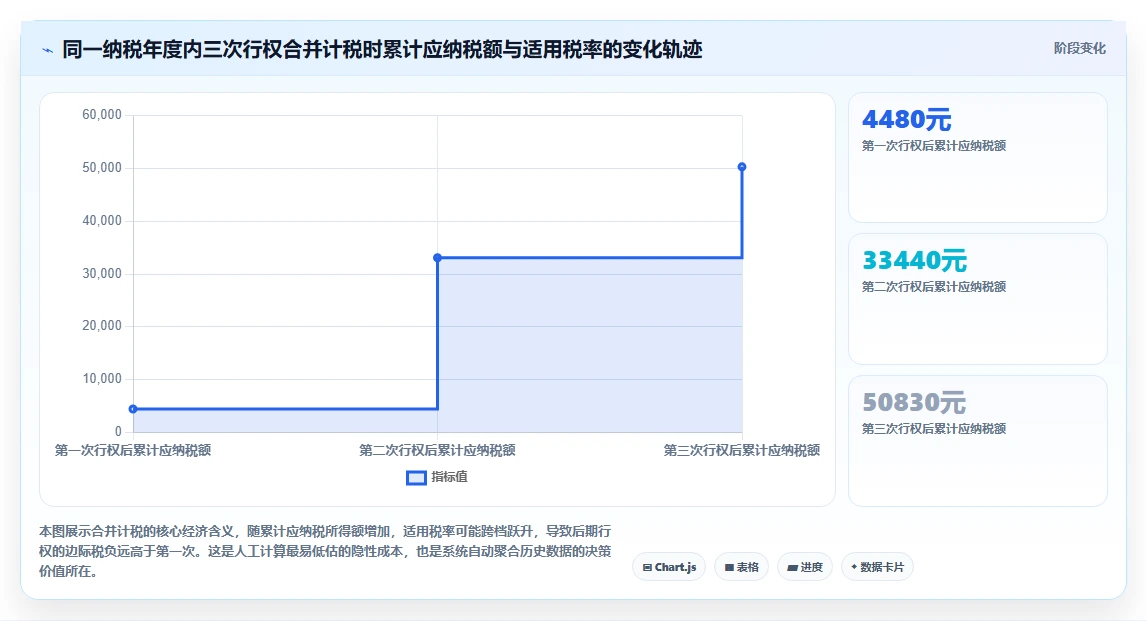
Task: Click the 60,000 y-axis value
Action: tap(102, 115)
